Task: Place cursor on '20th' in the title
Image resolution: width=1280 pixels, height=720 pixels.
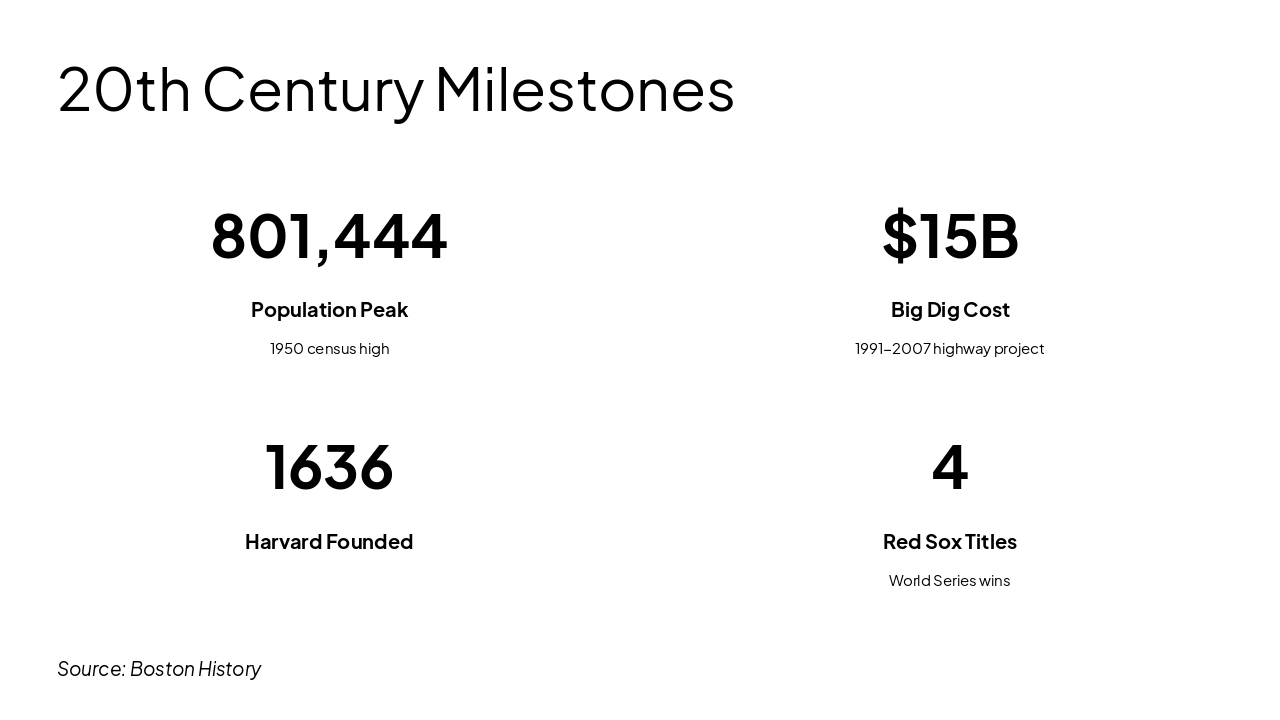Action: (124, 89)
